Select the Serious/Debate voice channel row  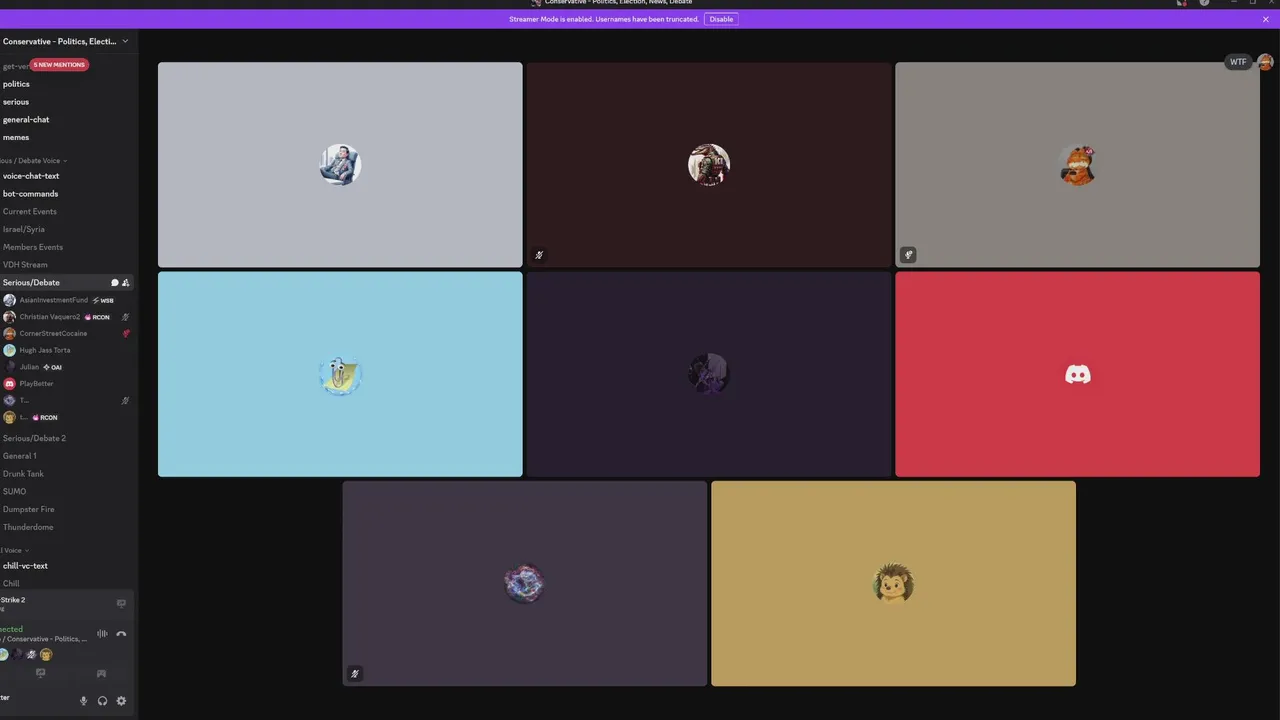pos(66,283)
